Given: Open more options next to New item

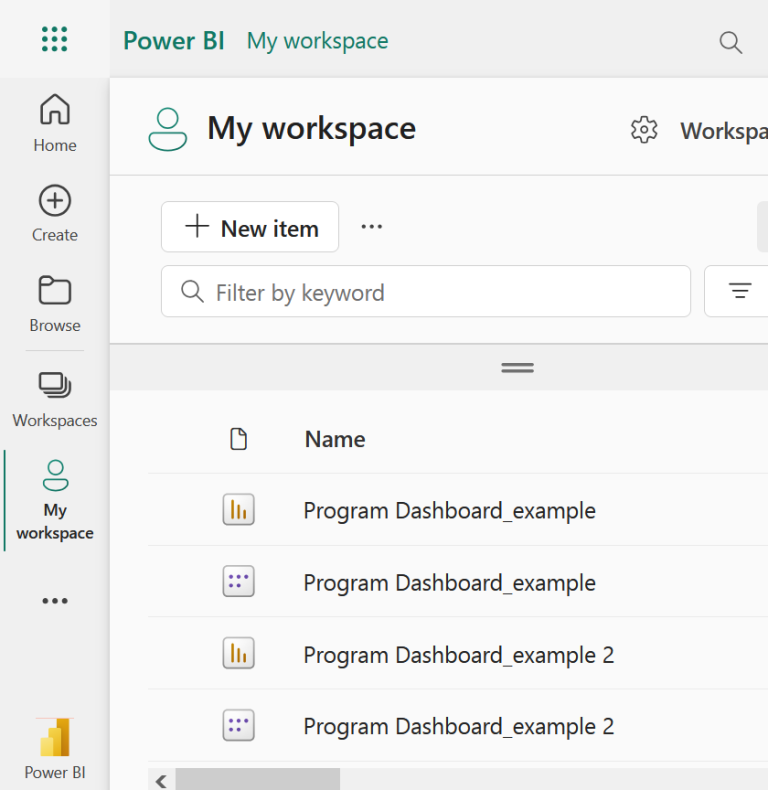Looking at the screenshot, I should [x=371, y=227].
